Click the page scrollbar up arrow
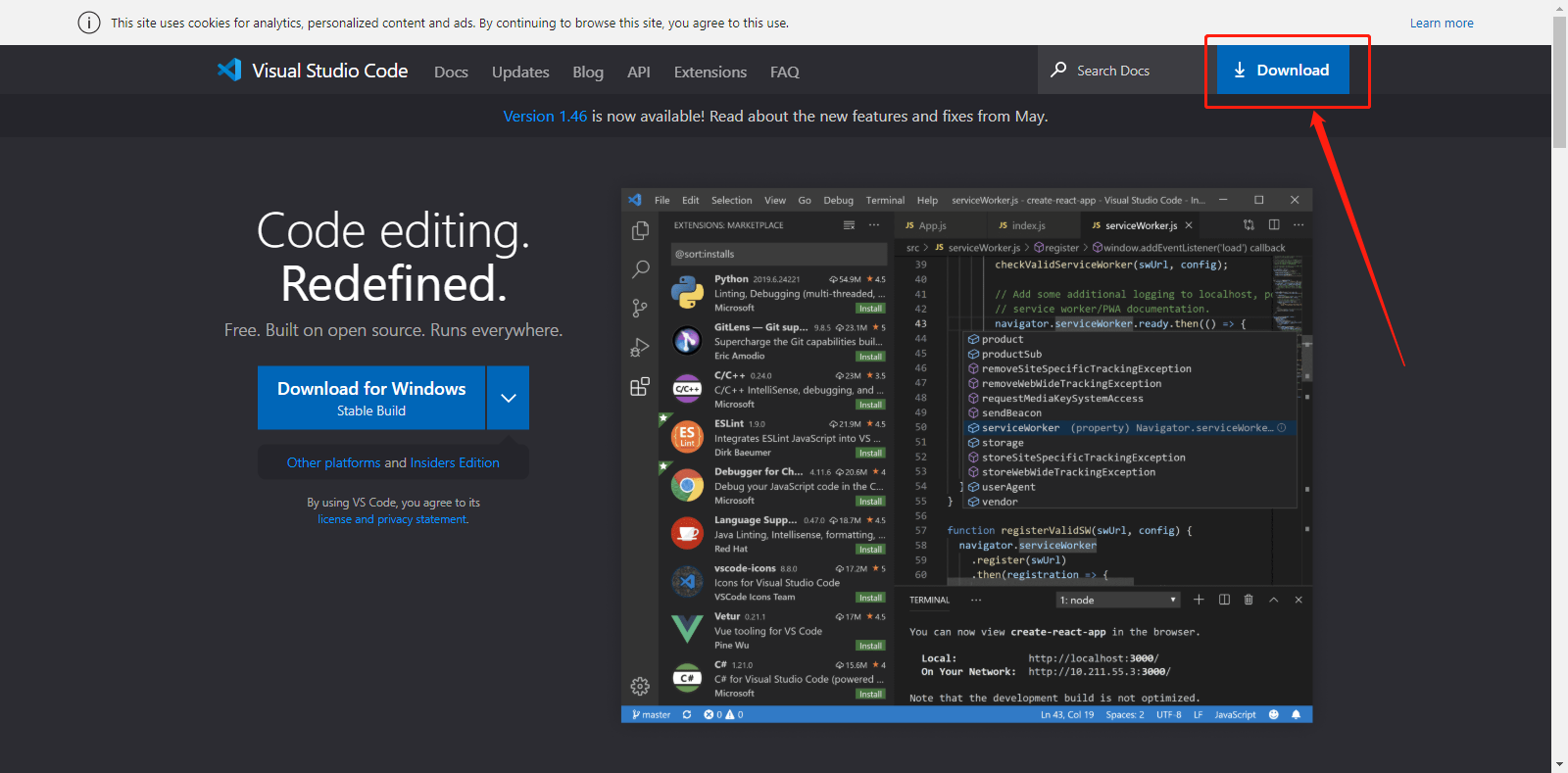Image resolution: width=1568 pixels, height=773 pixels. click(x=1559, y=8)
